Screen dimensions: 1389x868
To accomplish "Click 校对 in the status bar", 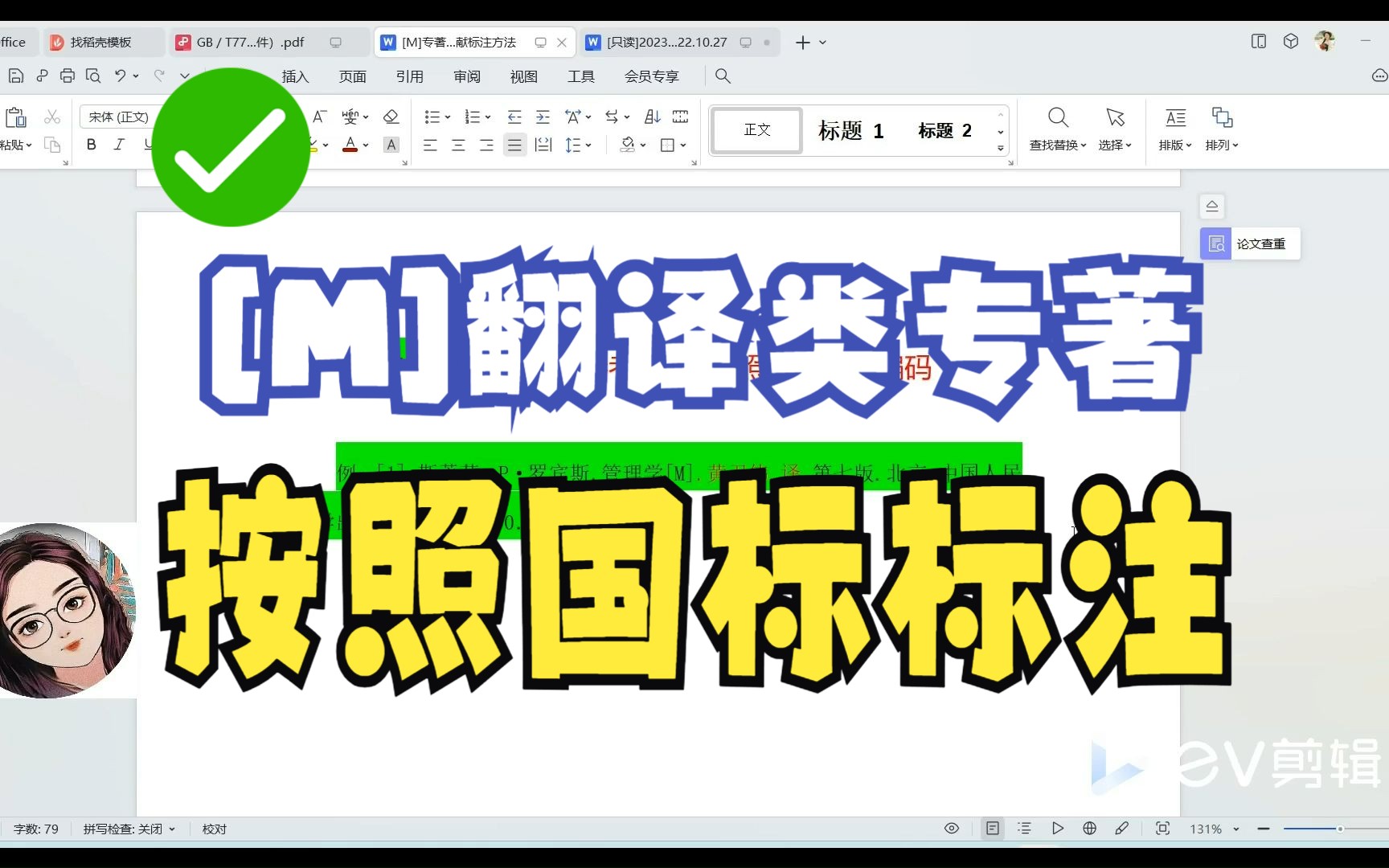I will pyautogui.click(x=214, y=829).
